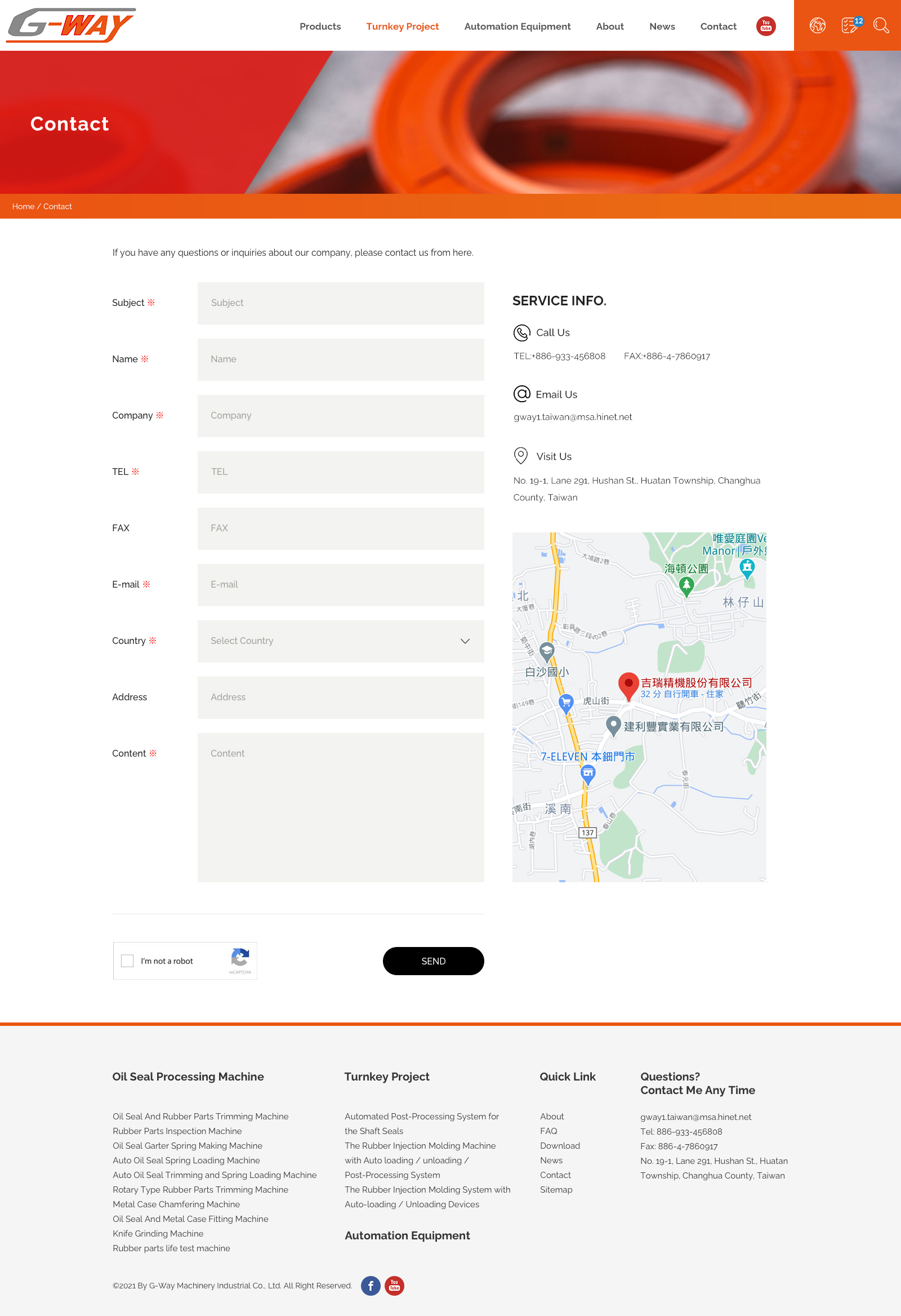Go to Home via breadcrumb

click(x=23, y=207)
